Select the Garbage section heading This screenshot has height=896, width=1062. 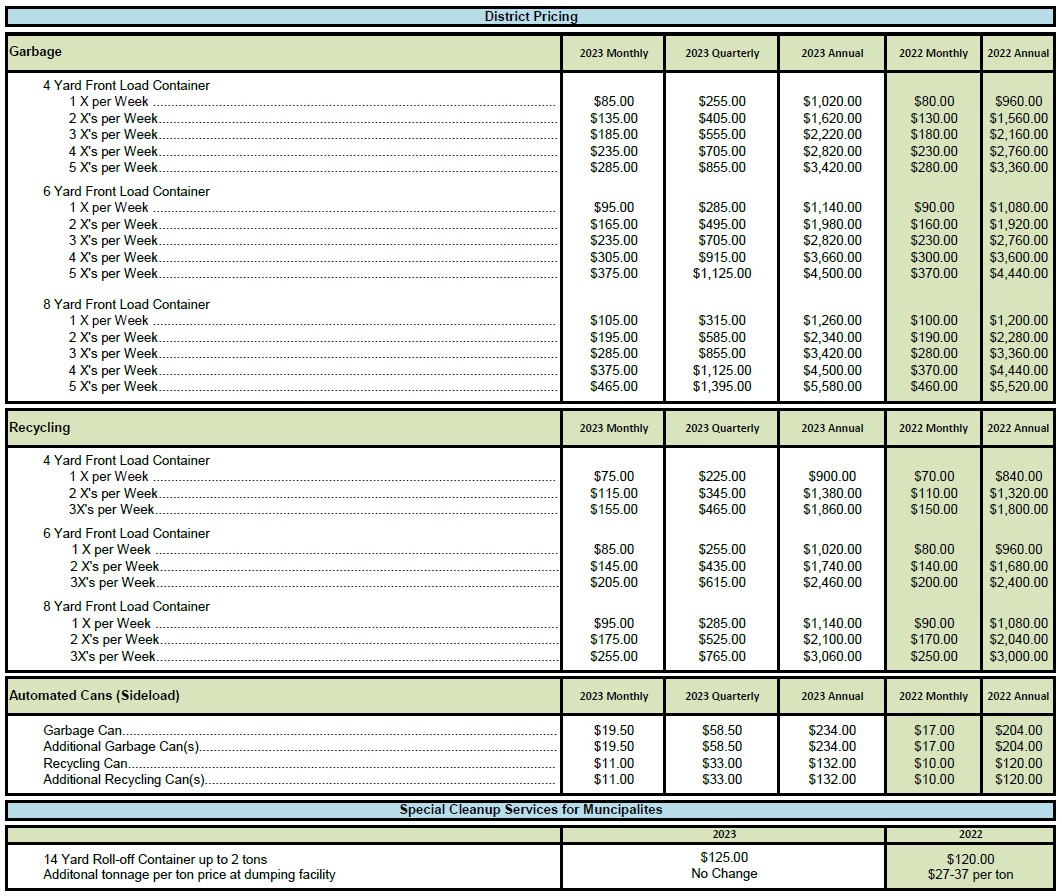pyautogui.click(x=35, y=51)
